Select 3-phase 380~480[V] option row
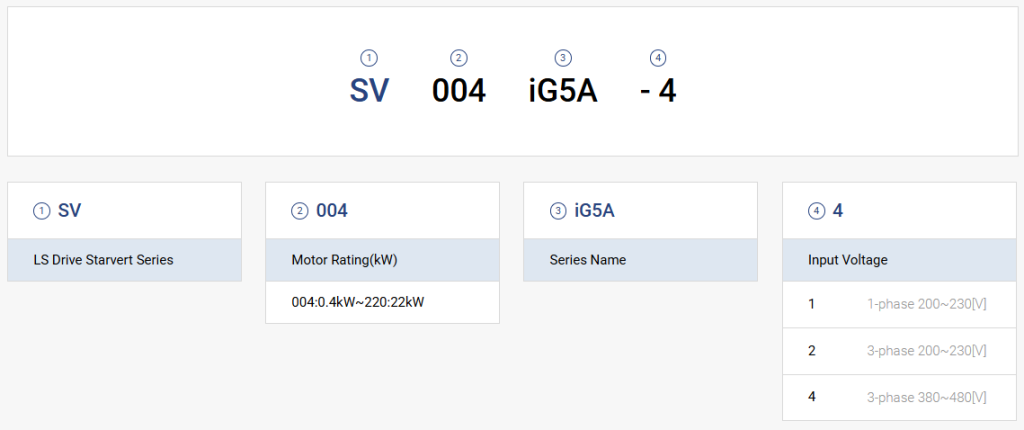The height and width of the screenshot is (430, 1024). click(x=899, y=397)
